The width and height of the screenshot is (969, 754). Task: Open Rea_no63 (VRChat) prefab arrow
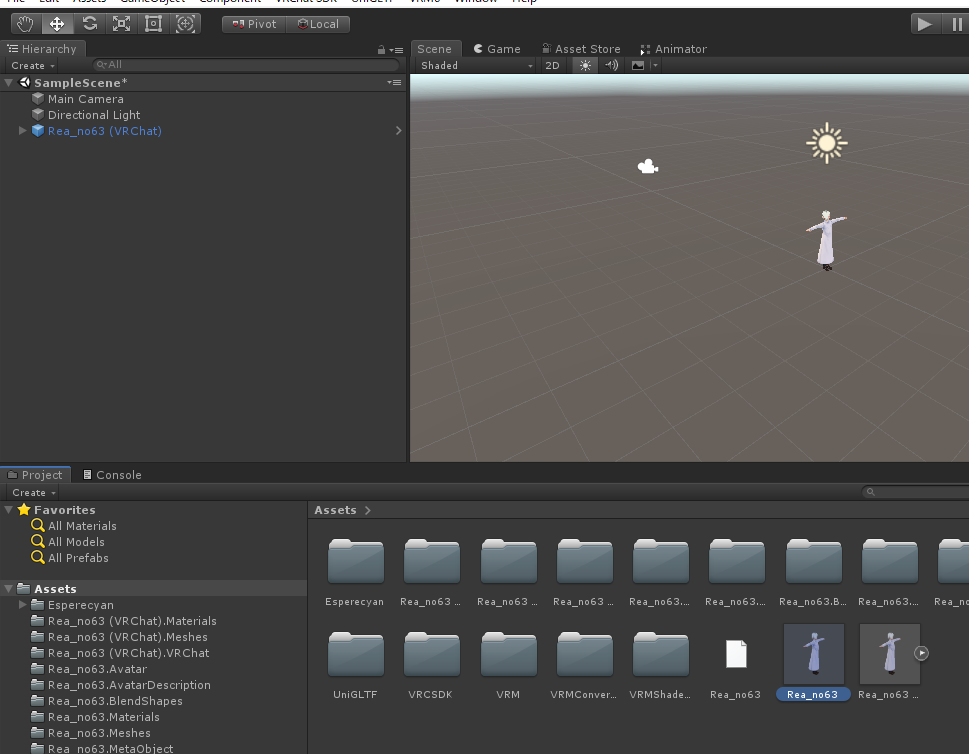pos(399,130)
